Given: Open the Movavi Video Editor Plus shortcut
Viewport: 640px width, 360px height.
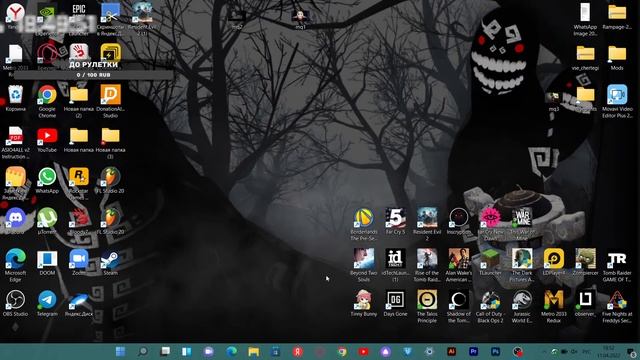Looking at the screenshot, I should click(x=617, y=95).
